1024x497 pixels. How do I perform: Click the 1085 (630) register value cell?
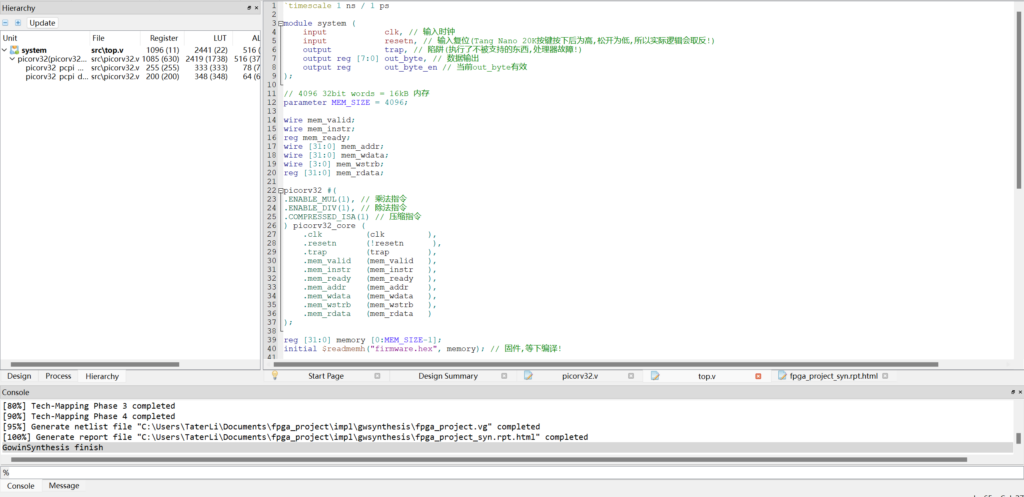161,59
